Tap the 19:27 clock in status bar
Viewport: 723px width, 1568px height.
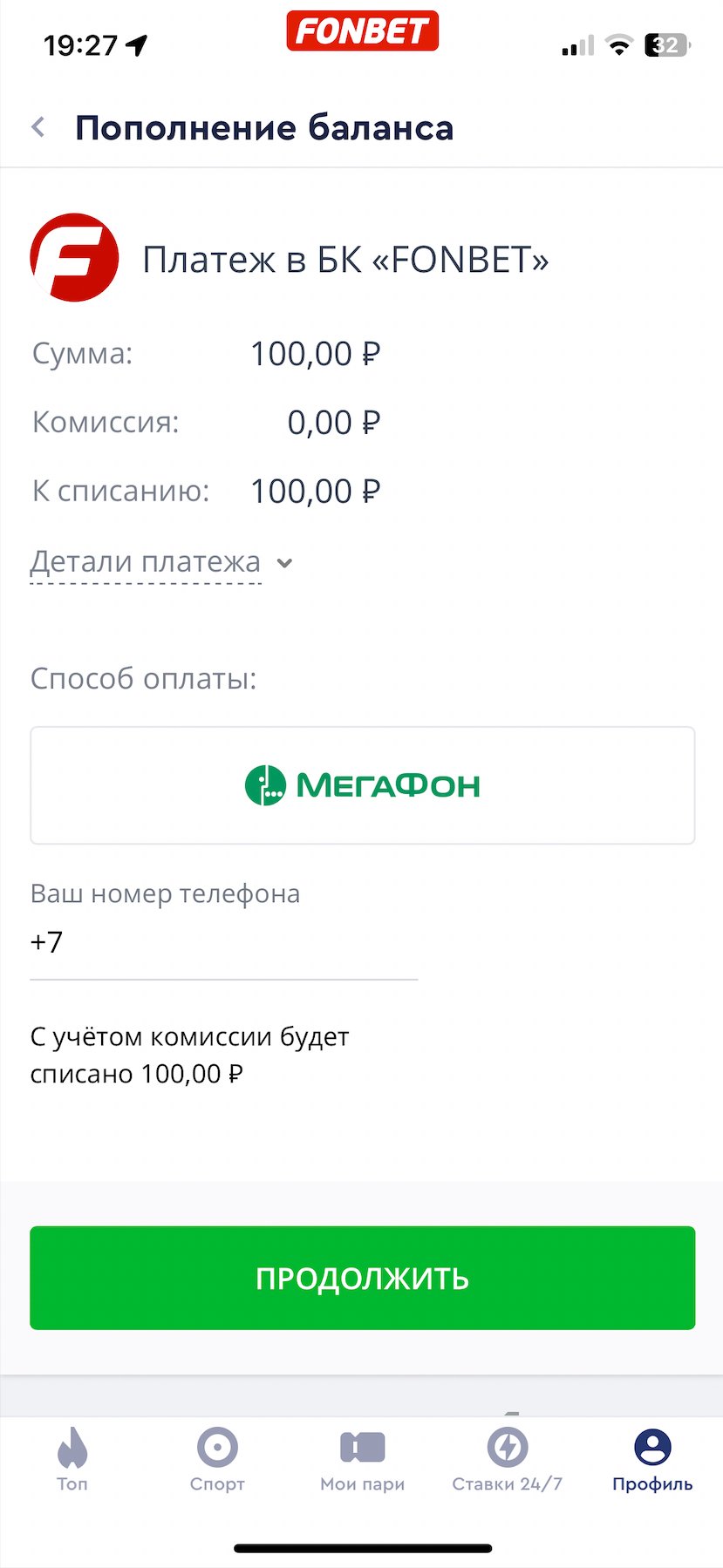coord(80,45)
